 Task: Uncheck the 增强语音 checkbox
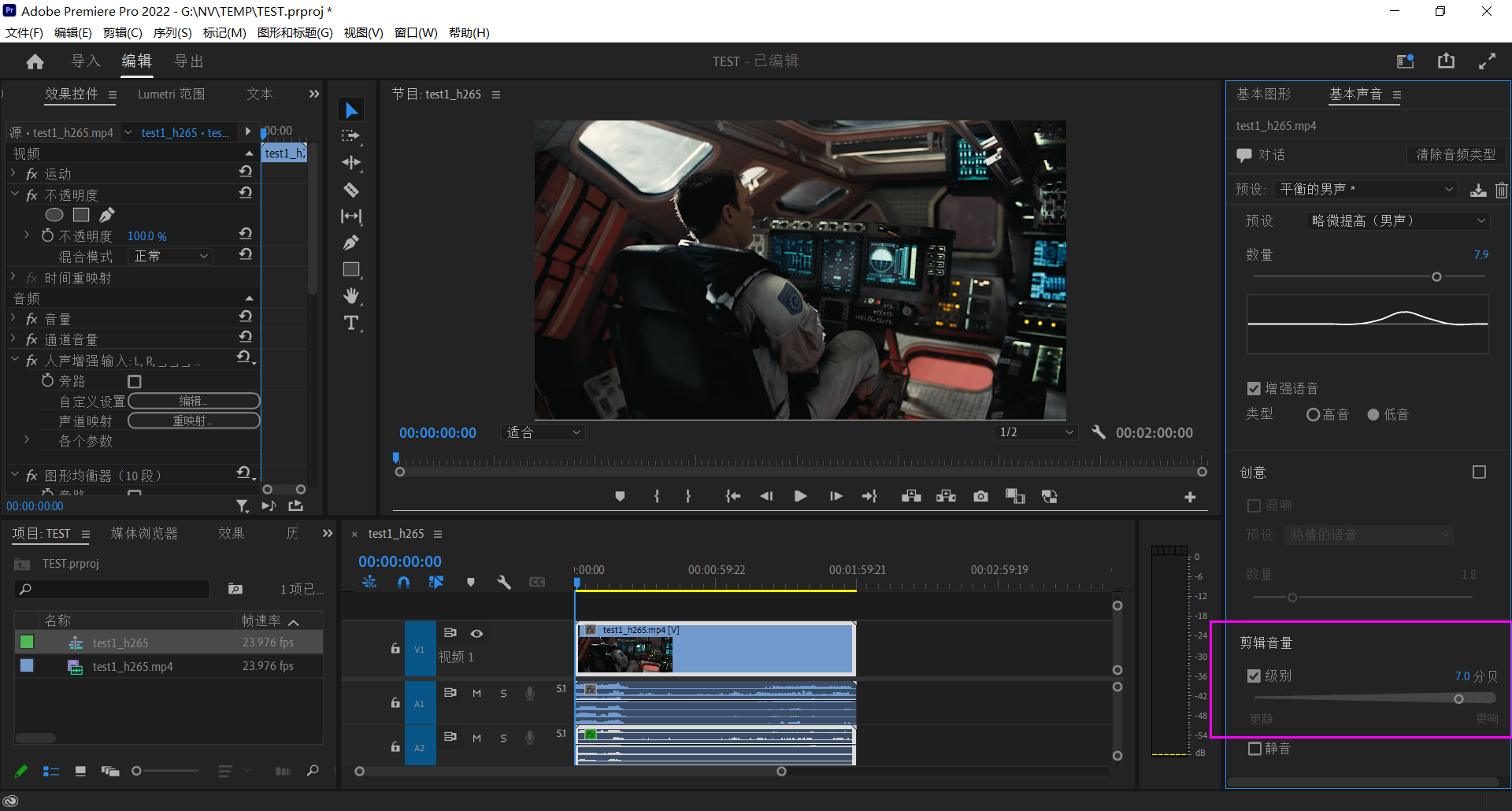pos(1254,388)
